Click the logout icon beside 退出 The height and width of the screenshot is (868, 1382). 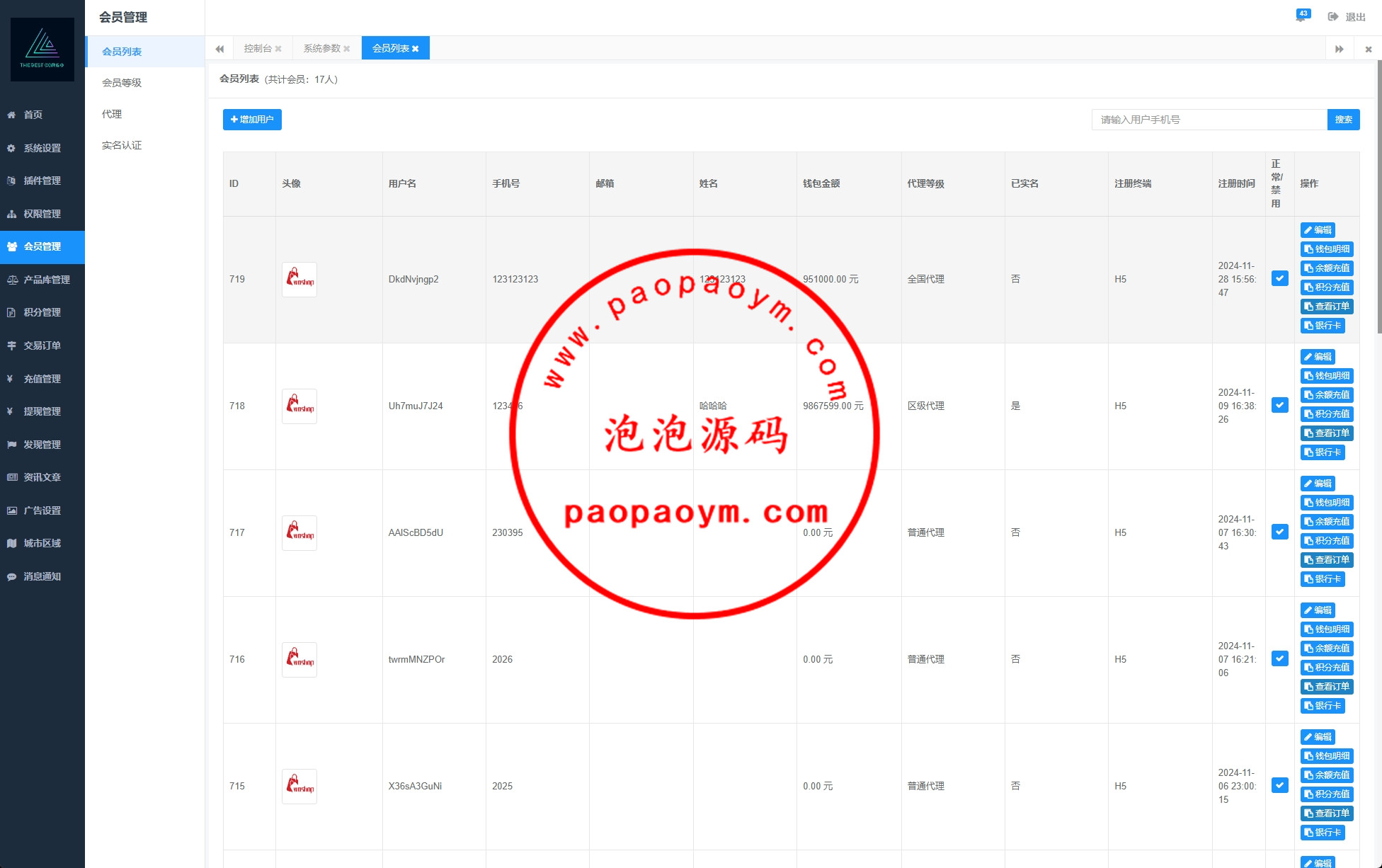(x=1333, y=17)
